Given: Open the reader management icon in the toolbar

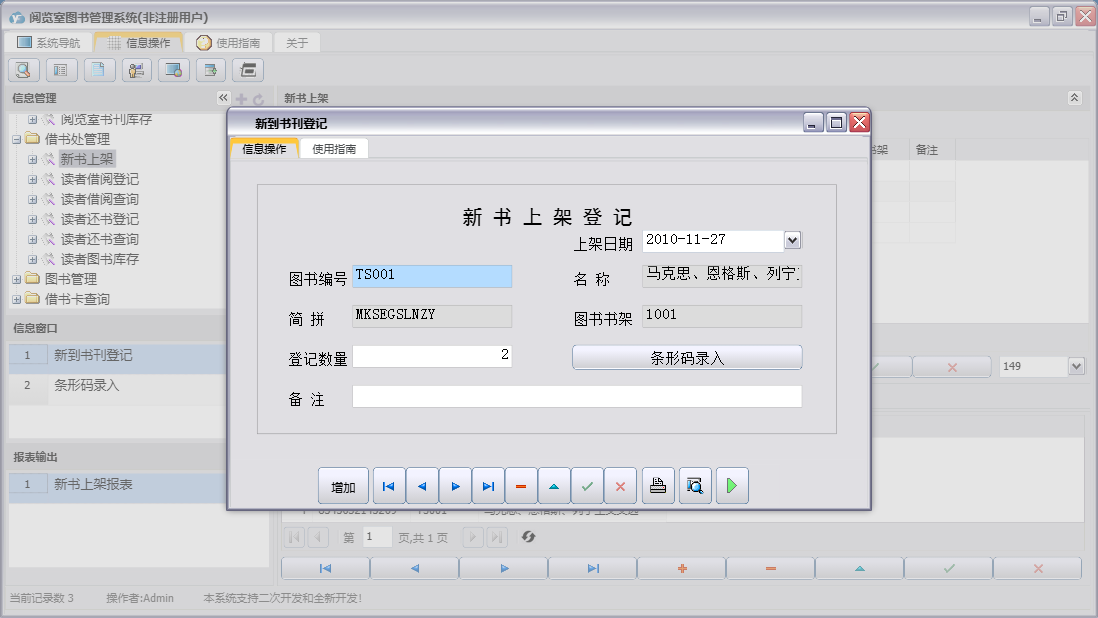Looking at the screenshot, I should tap(136, 70).
